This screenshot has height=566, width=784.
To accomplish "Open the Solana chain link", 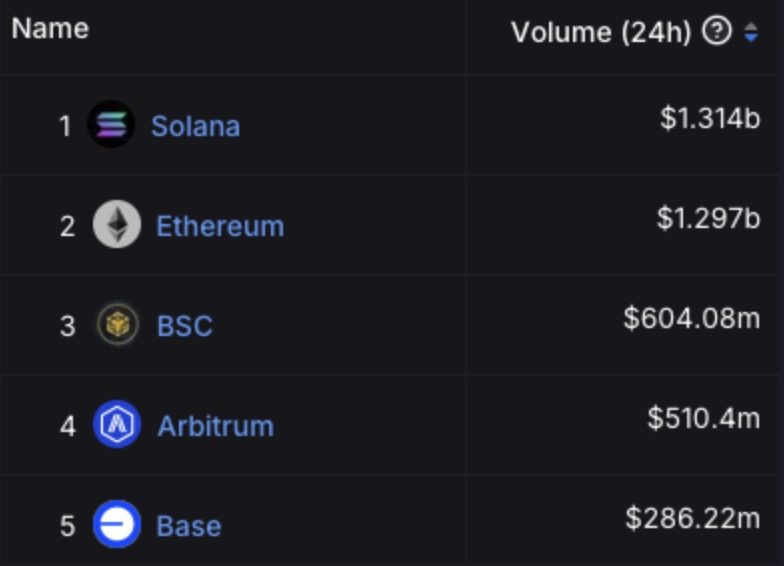I will coord(196,126).
